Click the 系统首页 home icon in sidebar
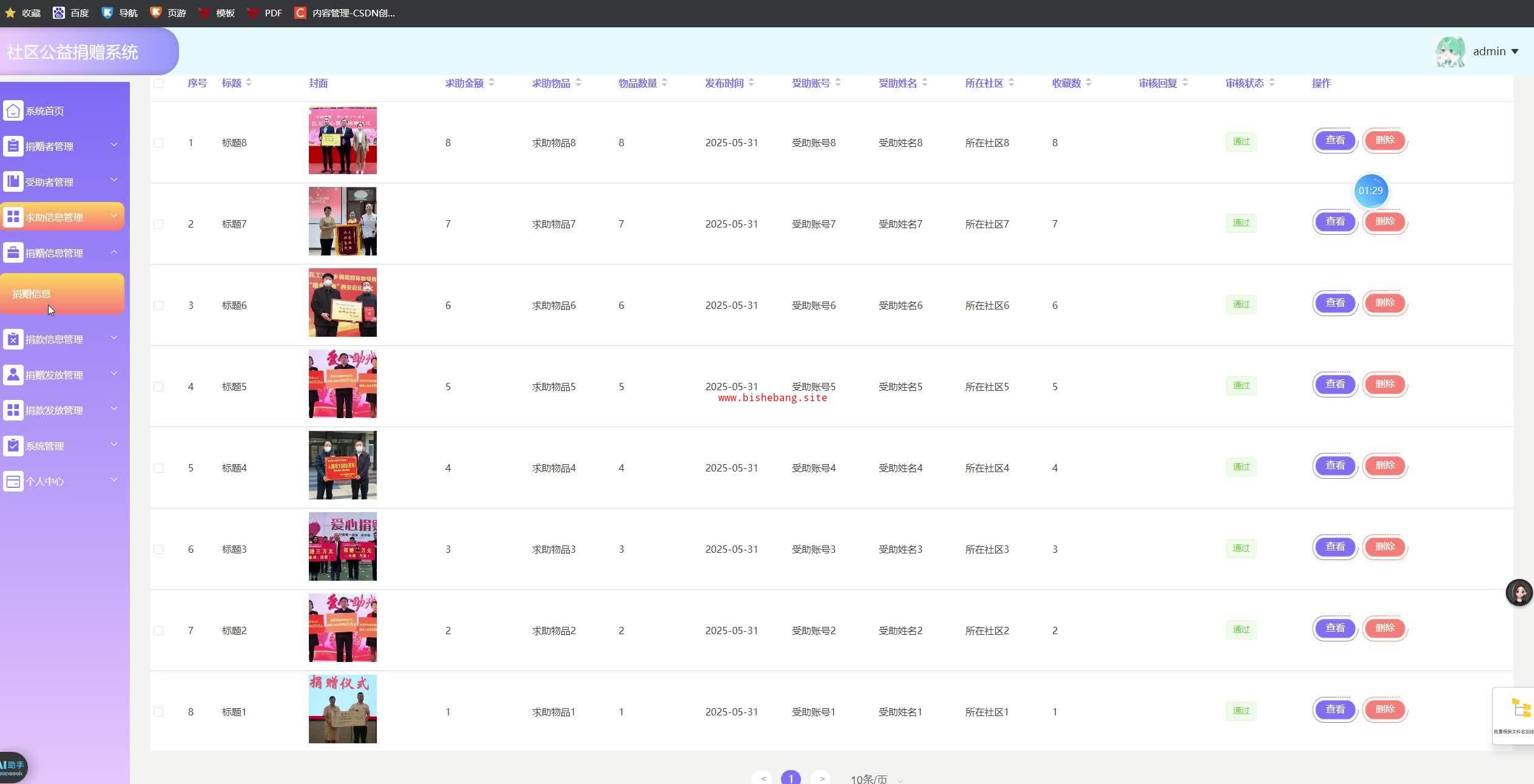Image resolution: width=1534 pixels, height=784 pixels. (13, 111)
